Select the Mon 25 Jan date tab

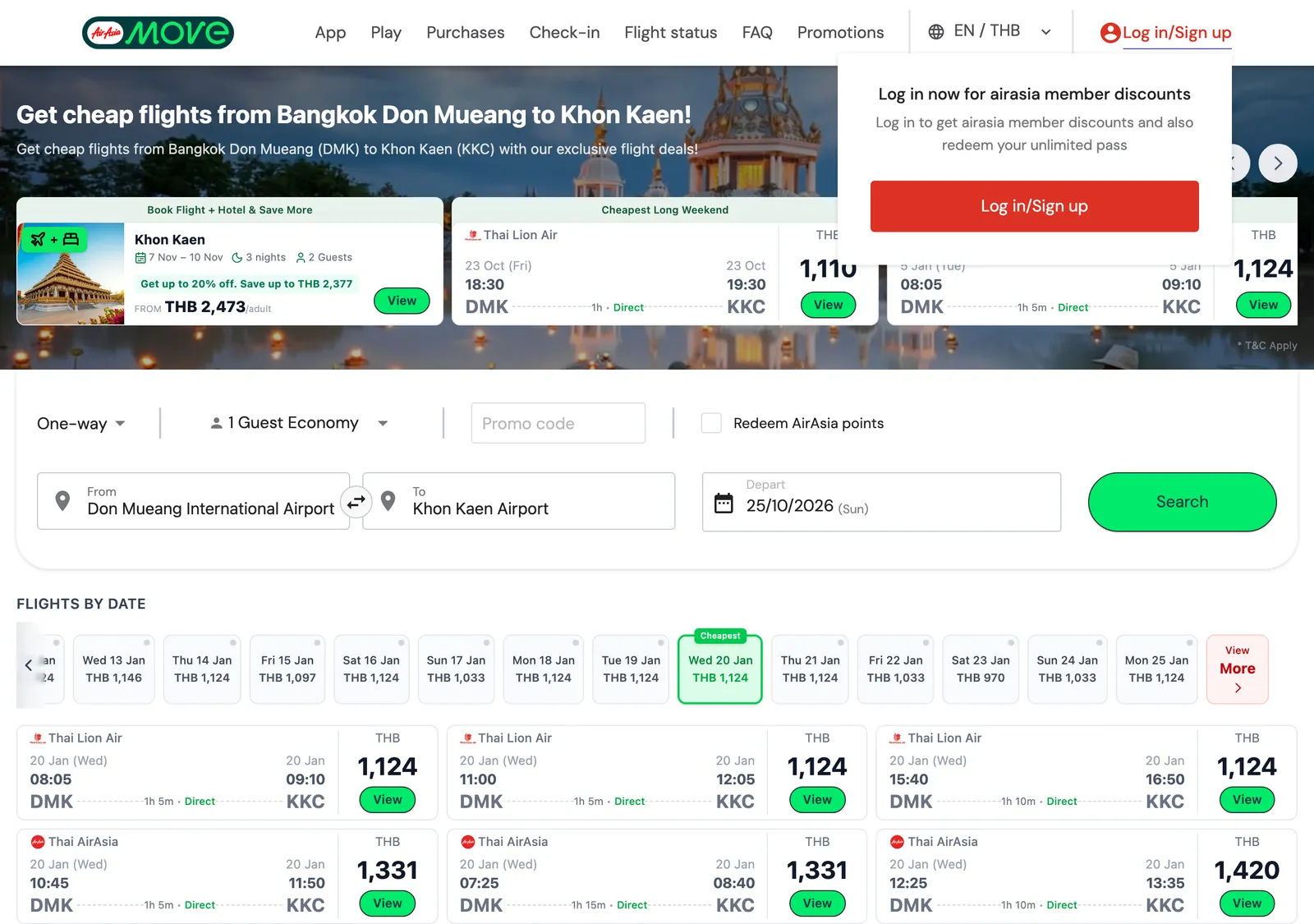point(1156,669)
